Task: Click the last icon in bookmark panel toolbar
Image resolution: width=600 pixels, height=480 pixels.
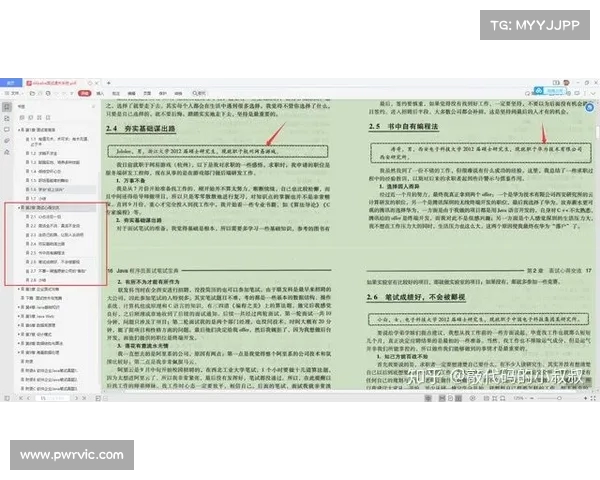Action: point(48,118)
